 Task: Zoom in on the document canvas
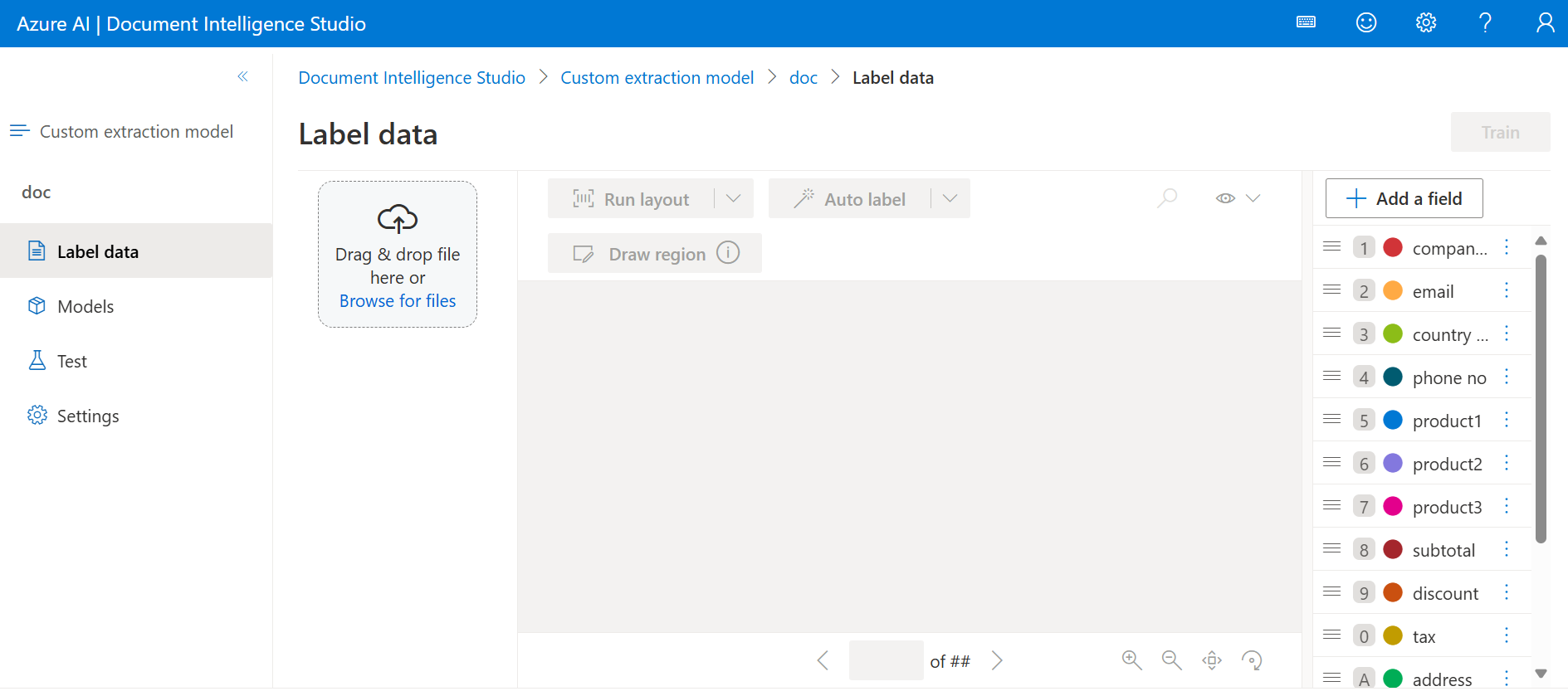(x=1131, y=660)
